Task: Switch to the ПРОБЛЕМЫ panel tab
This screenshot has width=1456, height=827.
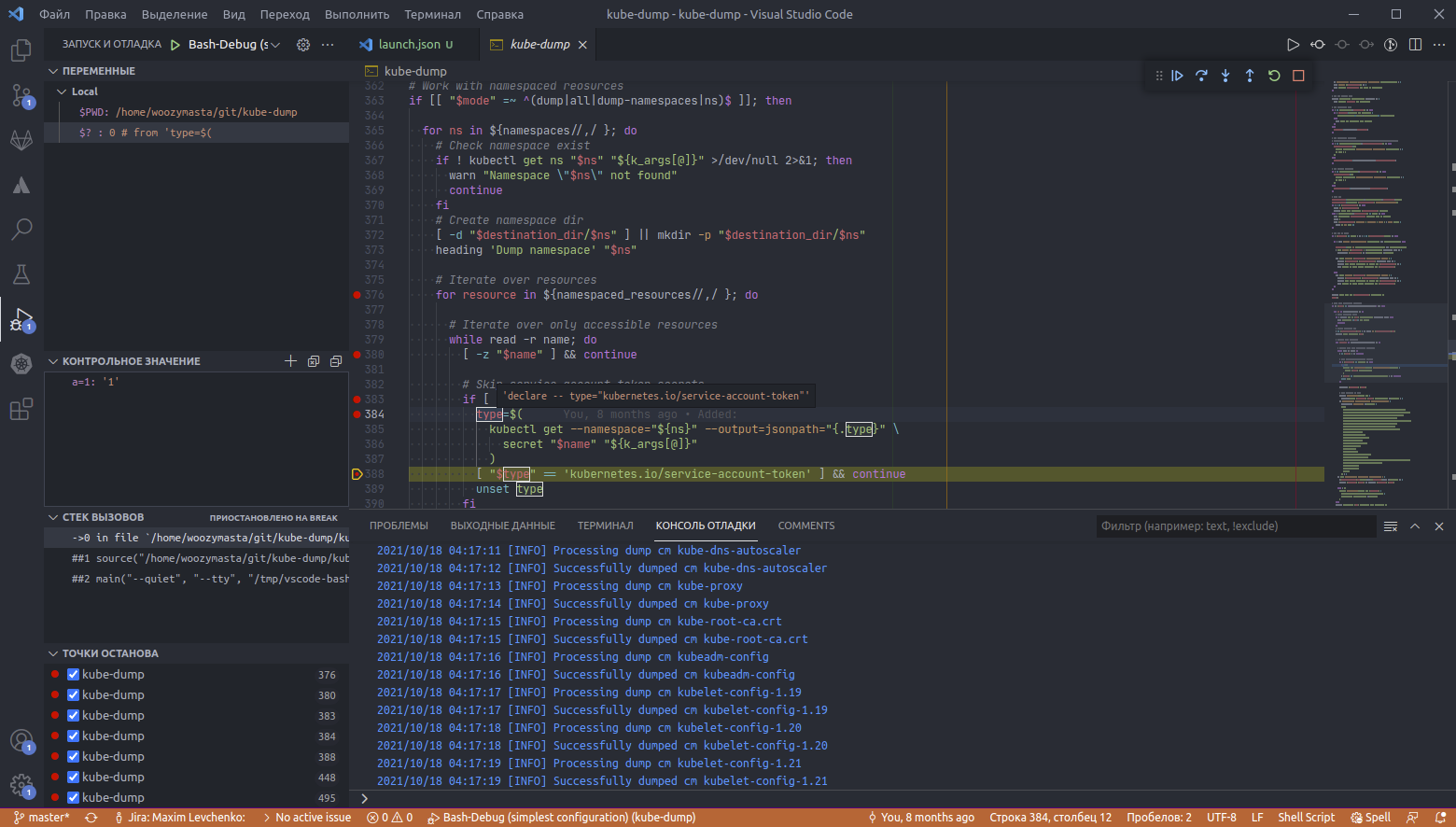Action: tap(399, 526)
